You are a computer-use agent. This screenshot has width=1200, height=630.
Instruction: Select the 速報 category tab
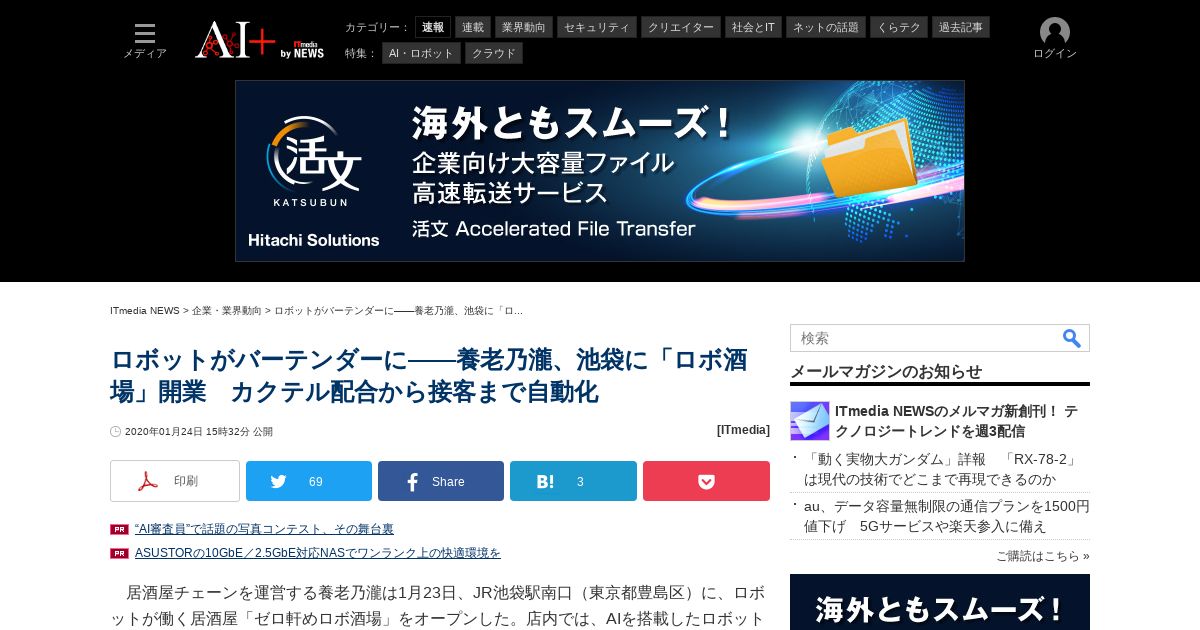pos(433,27)
